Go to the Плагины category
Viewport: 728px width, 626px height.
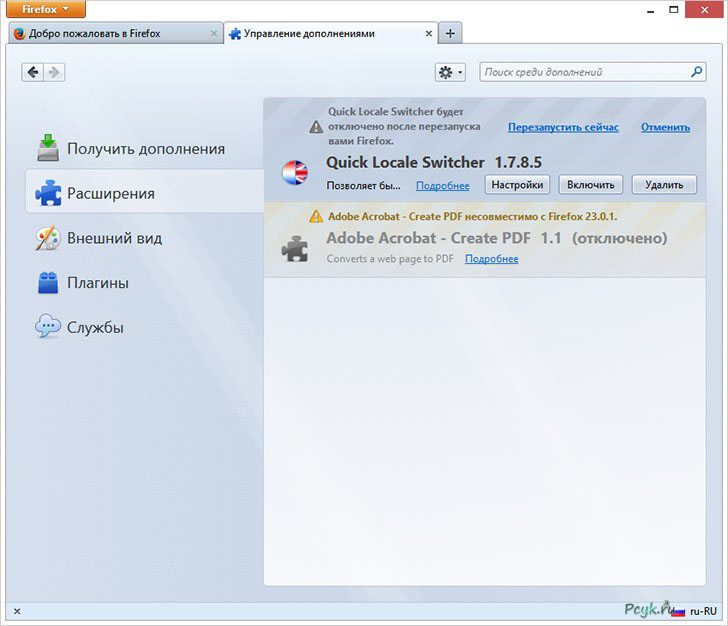tap(97, 283)
